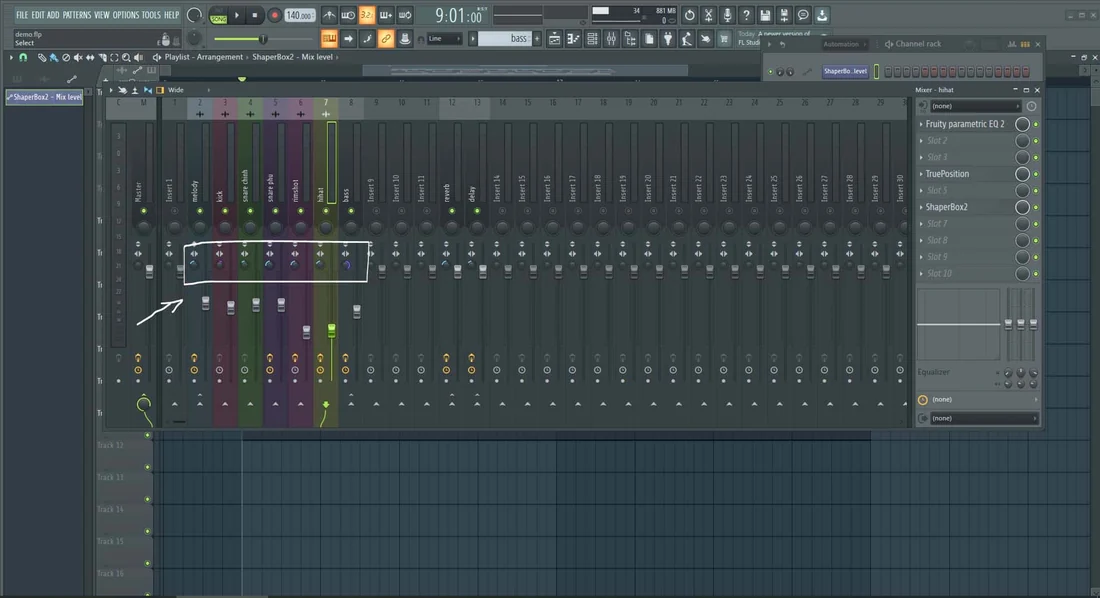Viewport: 1100px width, 598px height.
Task: Toggle TruePosition slot enable LED
Action: [x=1035, y=174]
